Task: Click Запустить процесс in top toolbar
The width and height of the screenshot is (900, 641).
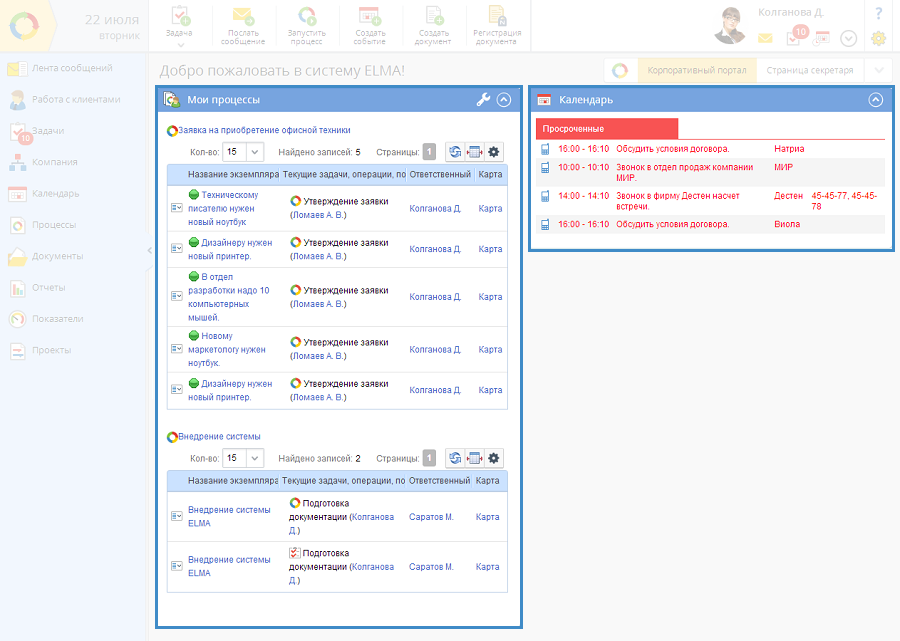Action: [x=307, y=26]
